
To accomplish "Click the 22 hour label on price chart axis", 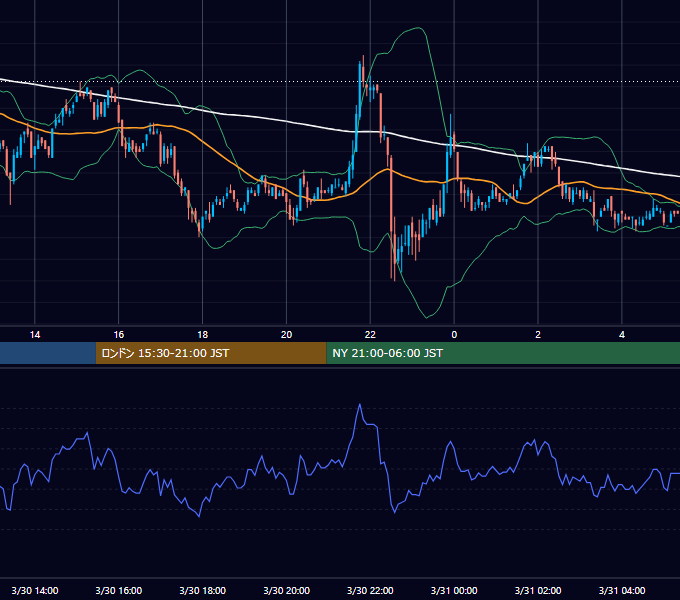I will point(370,335).
